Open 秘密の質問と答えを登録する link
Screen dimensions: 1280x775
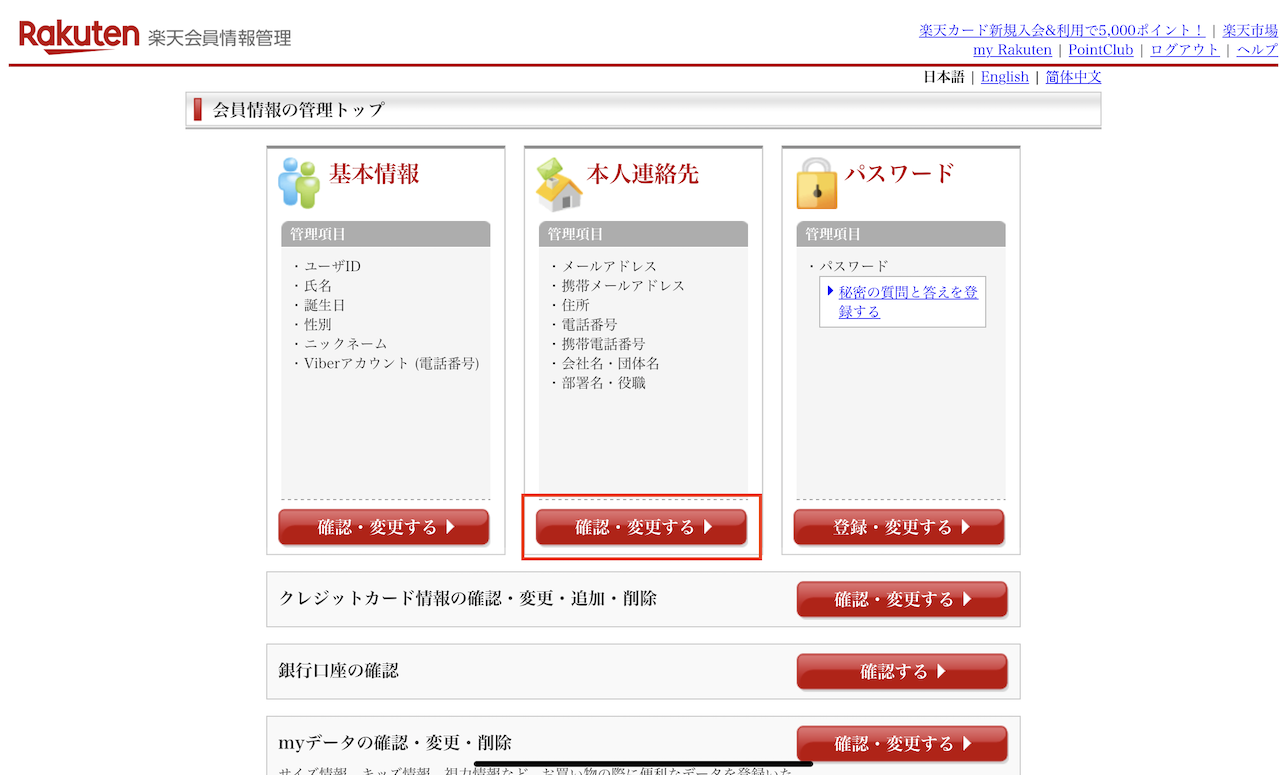pos(907,301)
